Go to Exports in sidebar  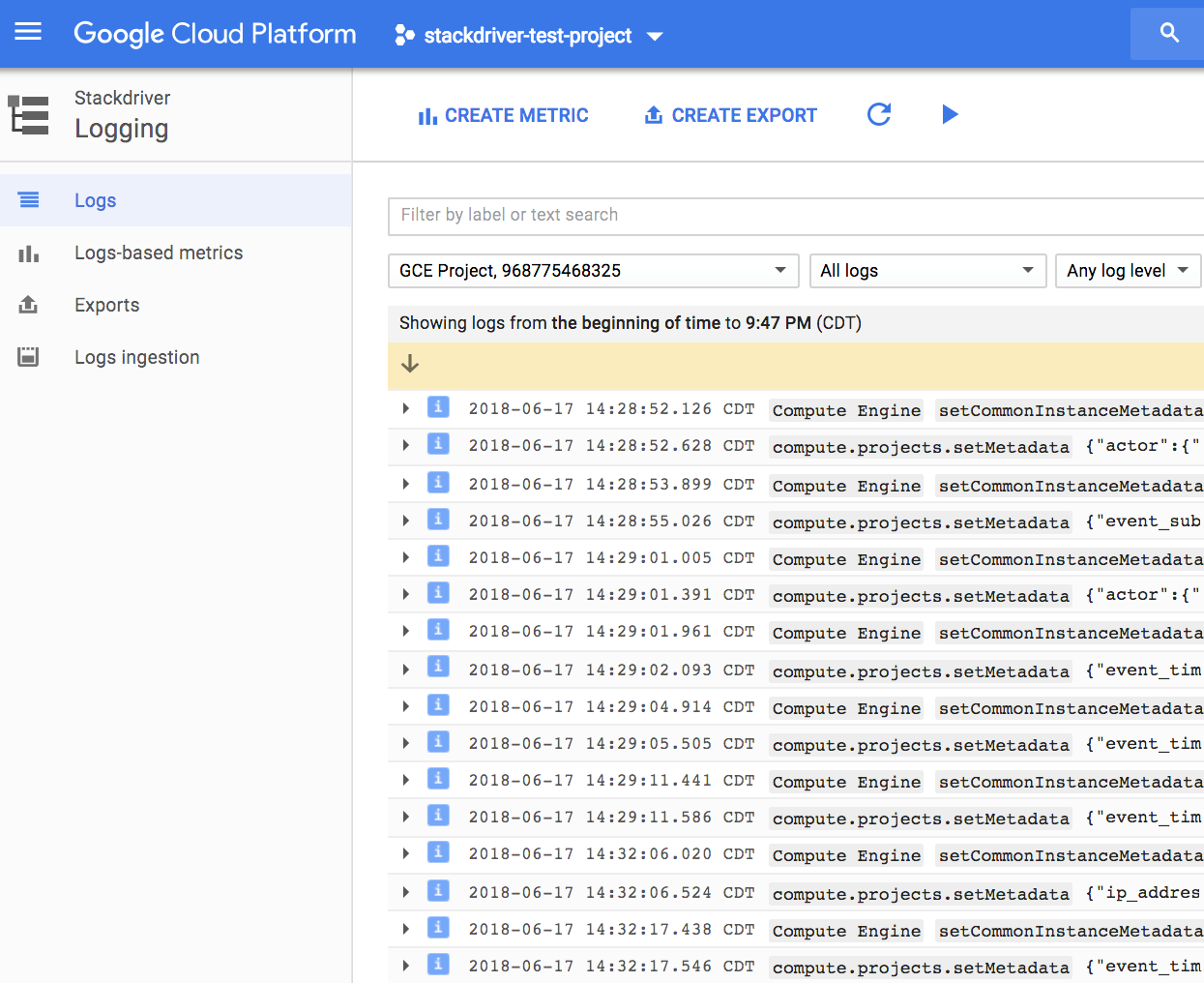(x=175, y=305)
